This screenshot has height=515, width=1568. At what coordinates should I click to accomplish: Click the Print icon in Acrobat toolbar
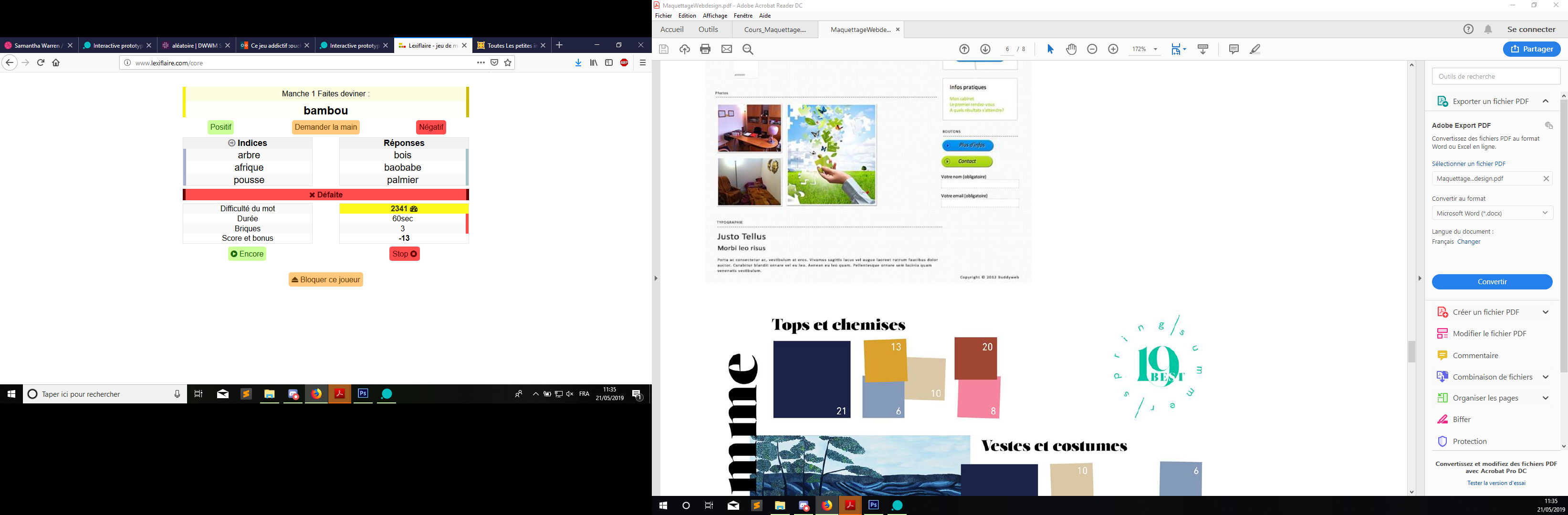[x=705, y=49]
